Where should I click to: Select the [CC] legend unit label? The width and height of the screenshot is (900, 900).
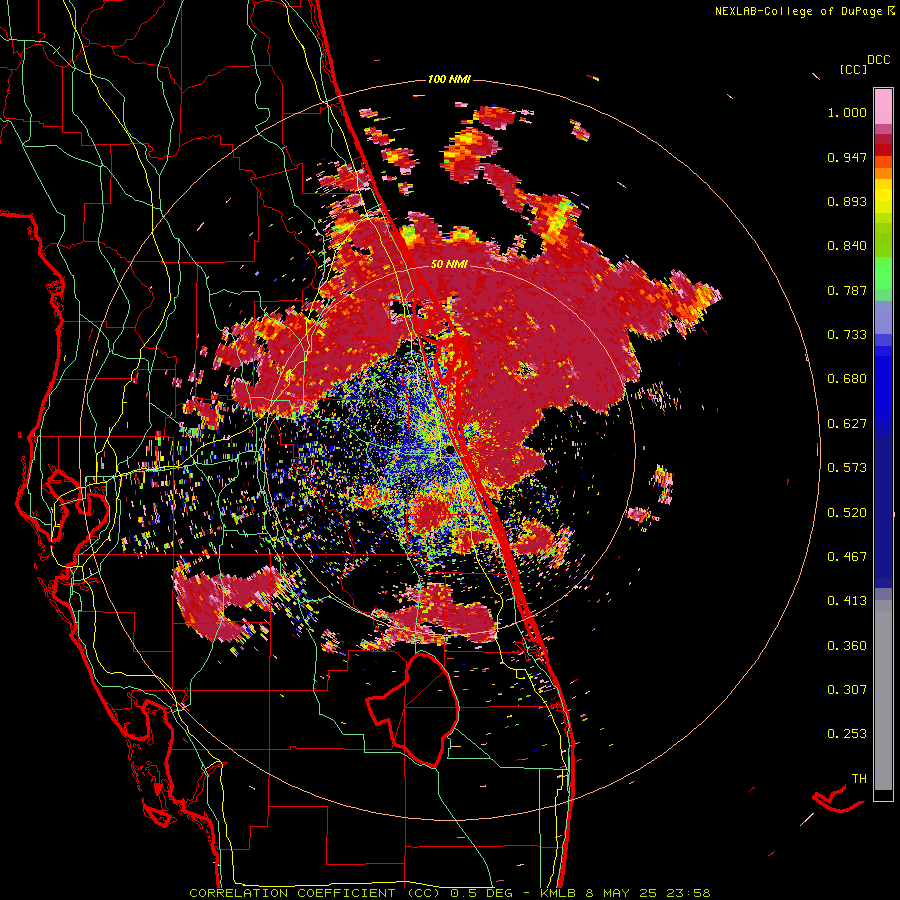click(853, 69)
